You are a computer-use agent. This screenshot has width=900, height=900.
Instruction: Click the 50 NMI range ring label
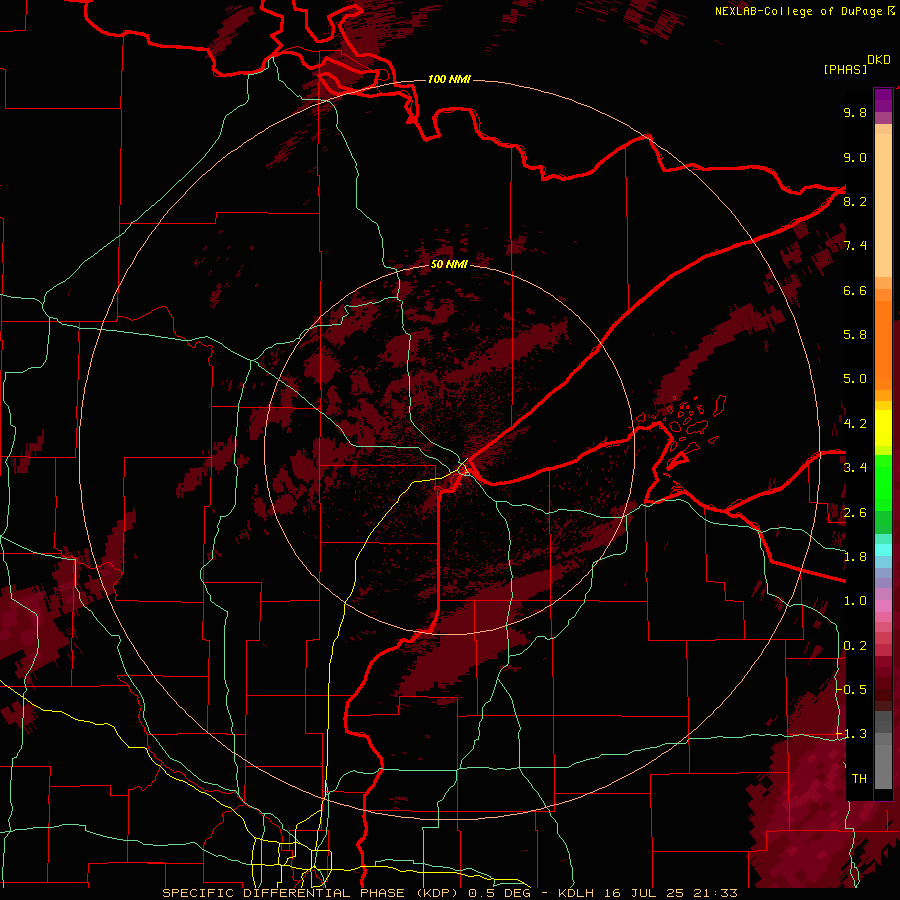(449, 264)
